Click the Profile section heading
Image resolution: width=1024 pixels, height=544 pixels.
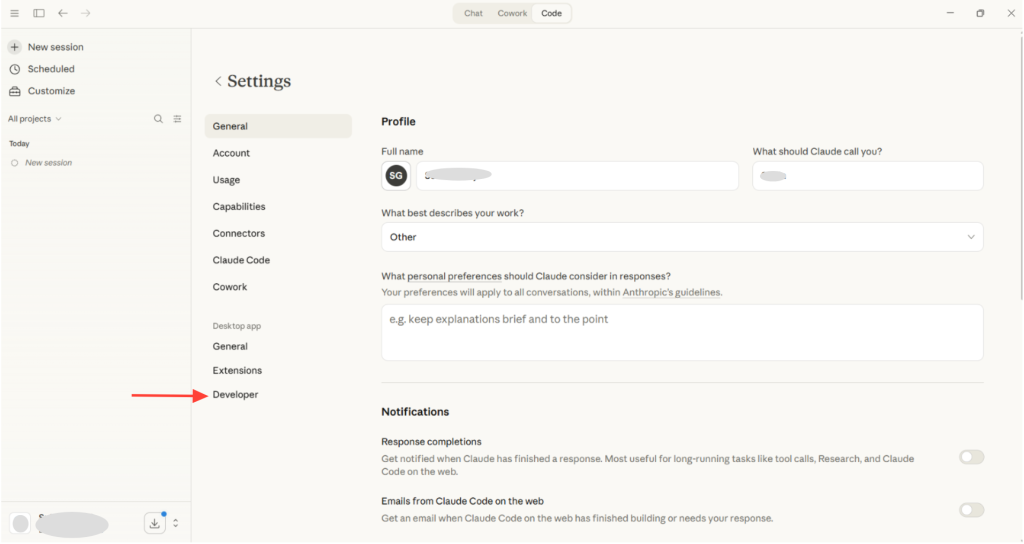(x=398, y=121)
